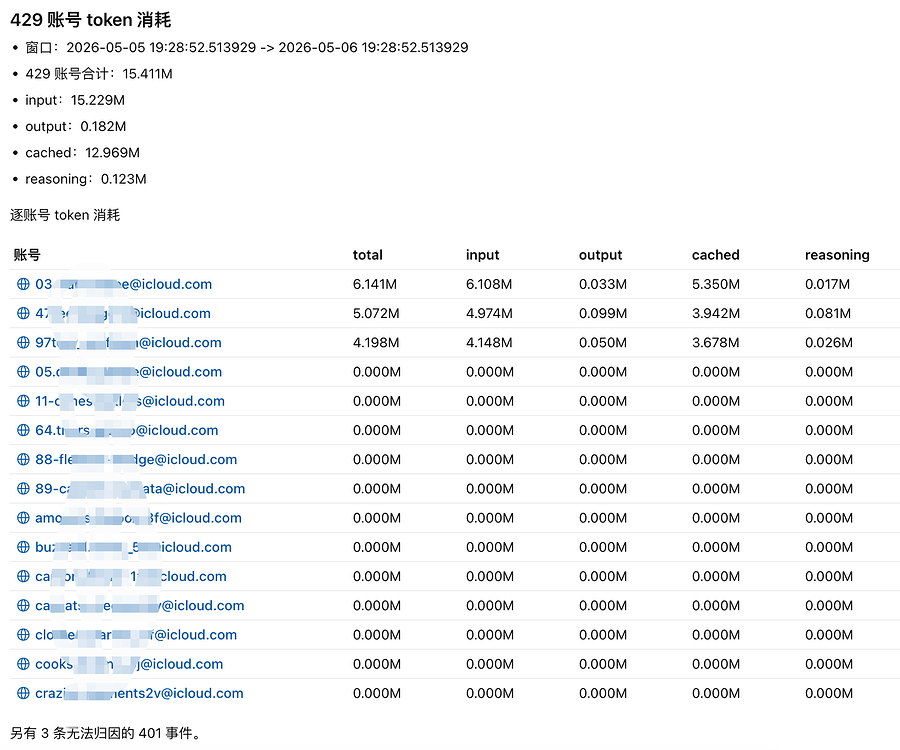Click the 窗口 time range bullet line
900x750 pixels.
coord(247,47)
